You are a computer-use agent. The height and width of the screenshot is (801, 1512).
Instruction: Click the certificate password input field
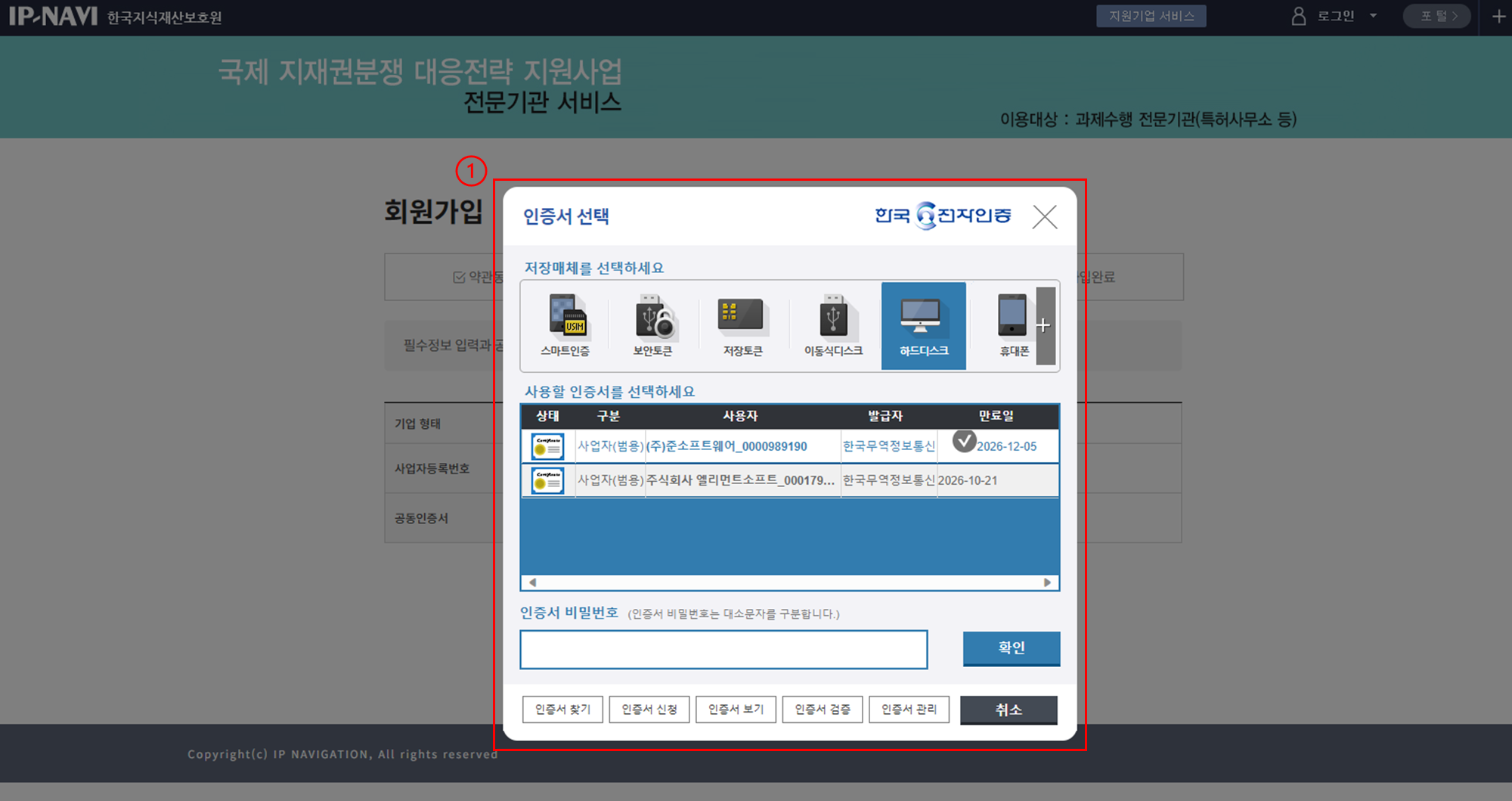723,650
